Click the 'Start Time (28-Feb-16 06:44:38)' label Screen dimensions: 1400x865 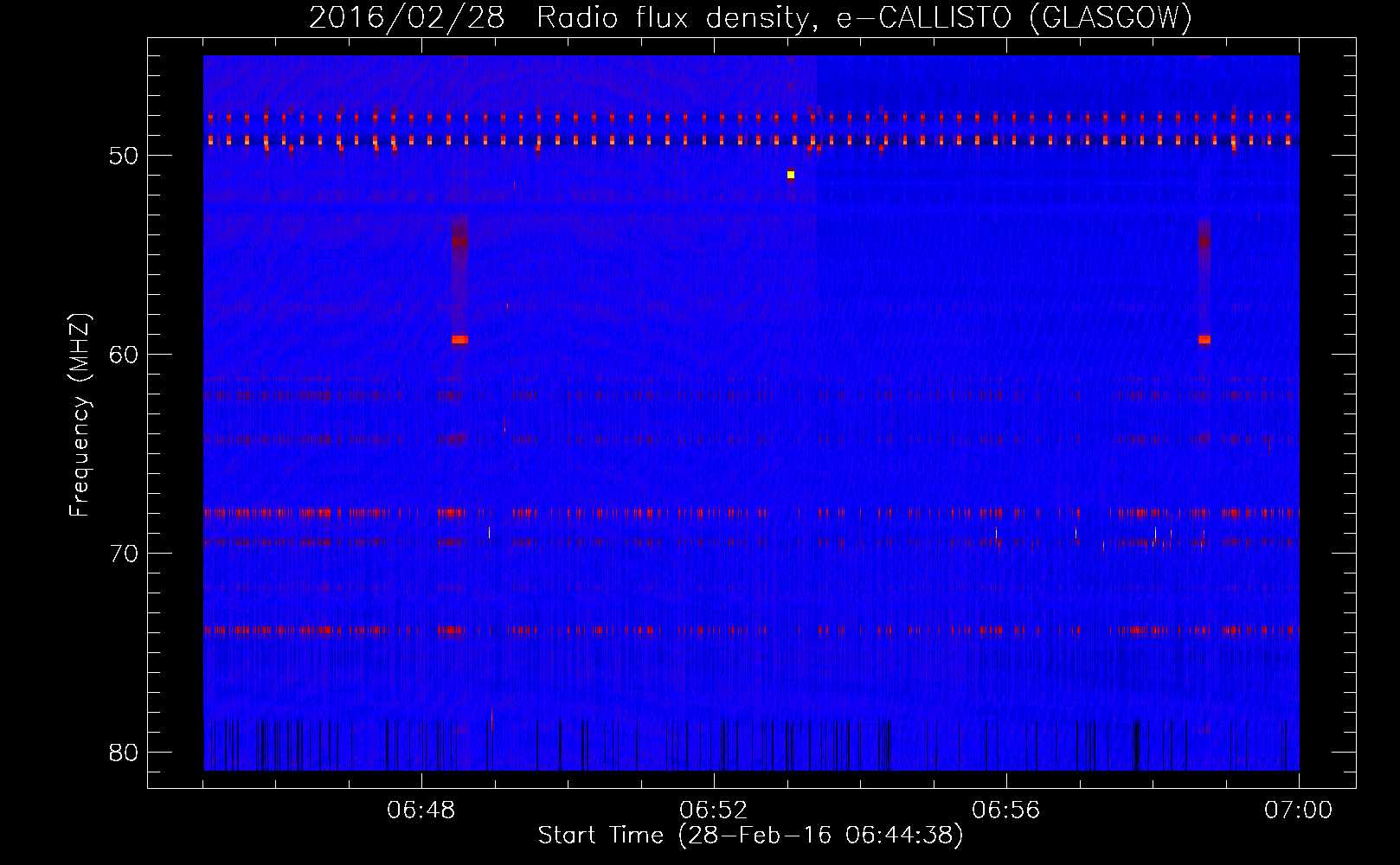(750, 836)
